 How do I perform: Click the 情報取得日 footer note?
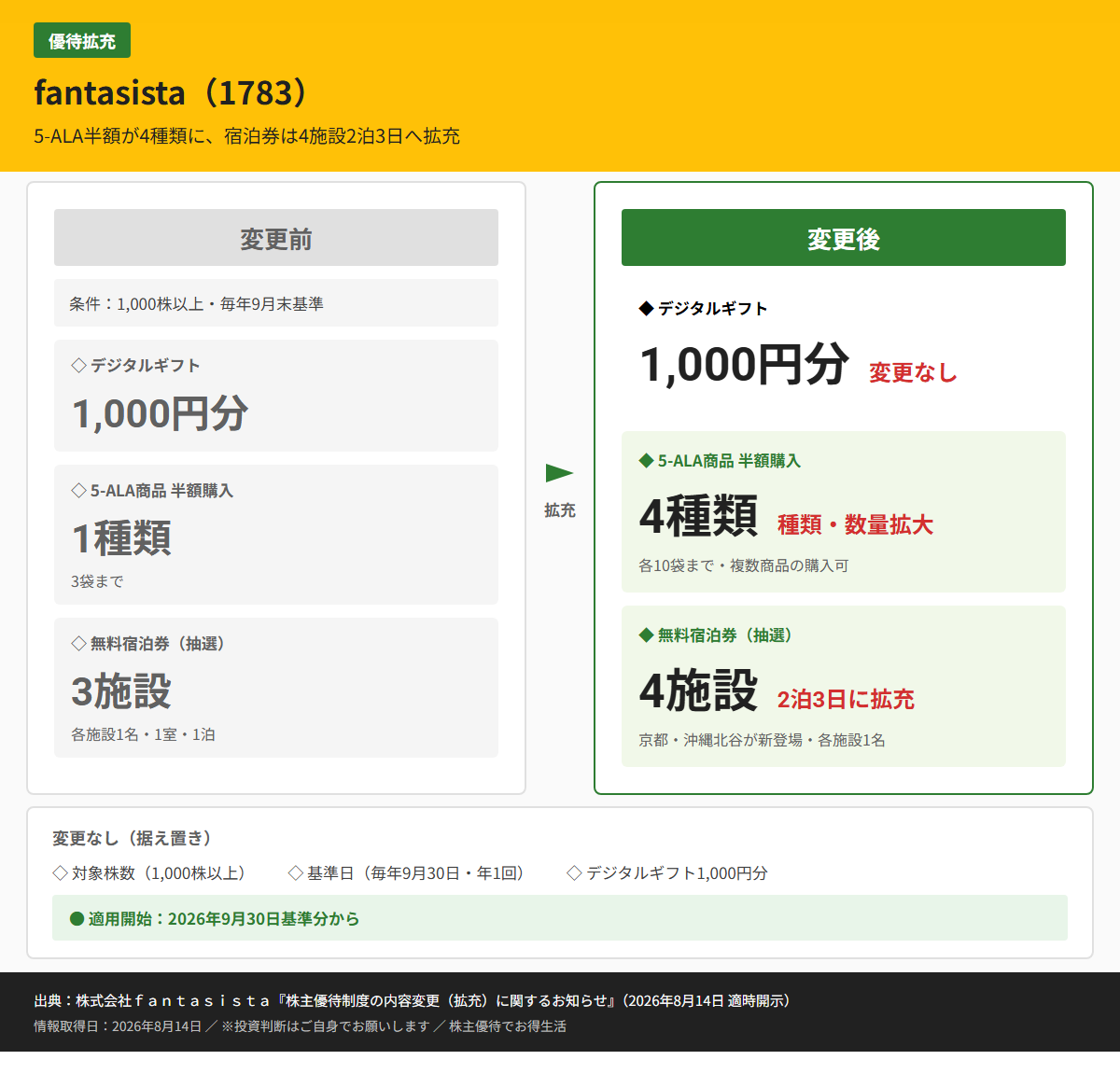click(300, 1026)
